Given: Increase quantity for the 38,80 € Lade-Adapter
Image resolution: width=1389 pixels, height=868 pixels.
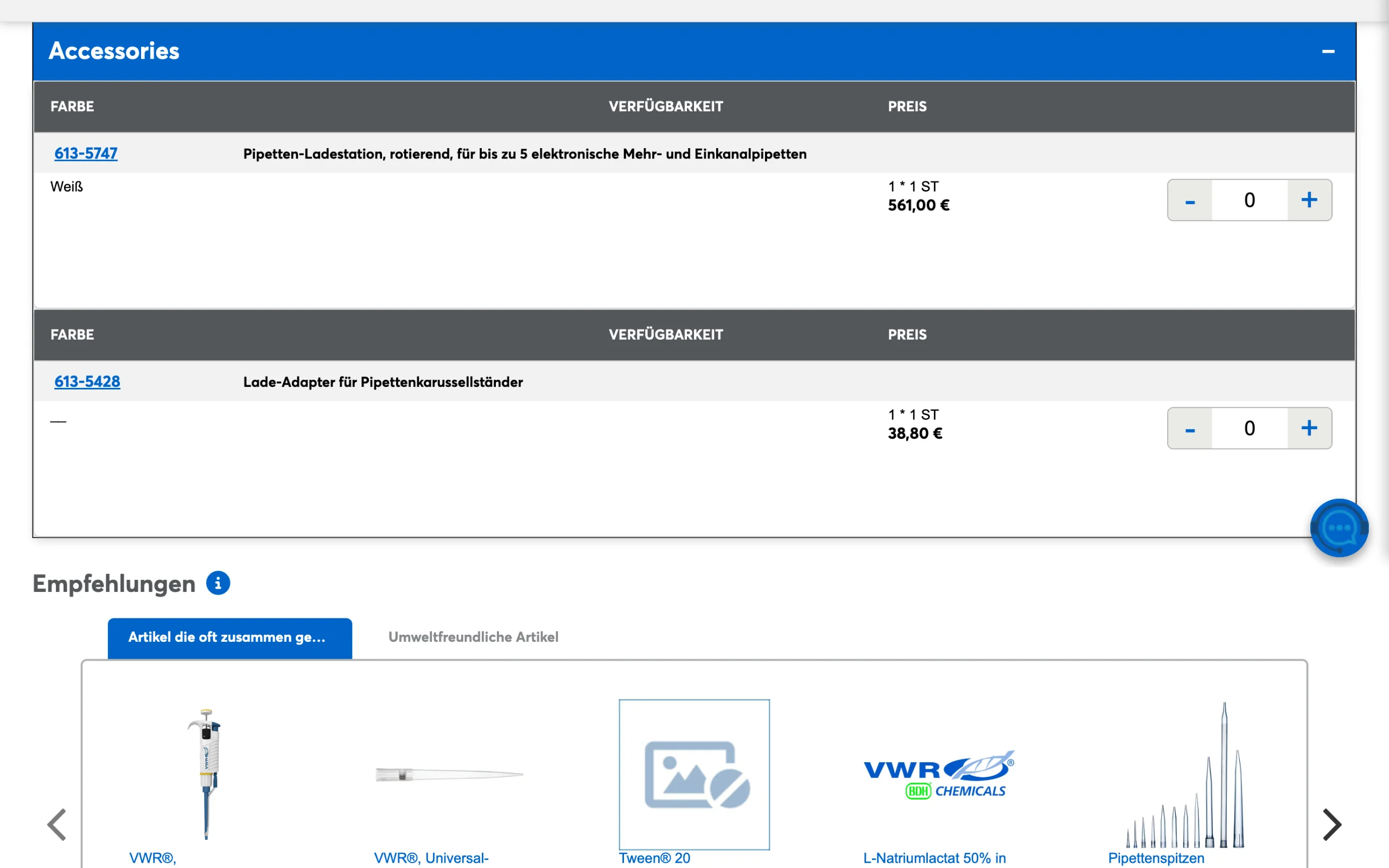Looking at the screenshot, I should [1309, 428].
